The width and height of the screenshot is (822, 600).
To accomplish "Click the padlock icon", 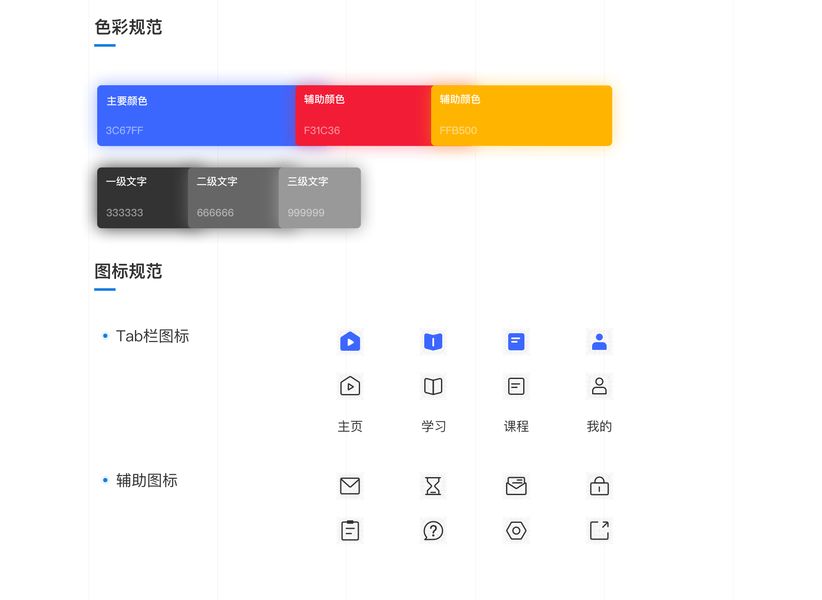I will (599, 486).
